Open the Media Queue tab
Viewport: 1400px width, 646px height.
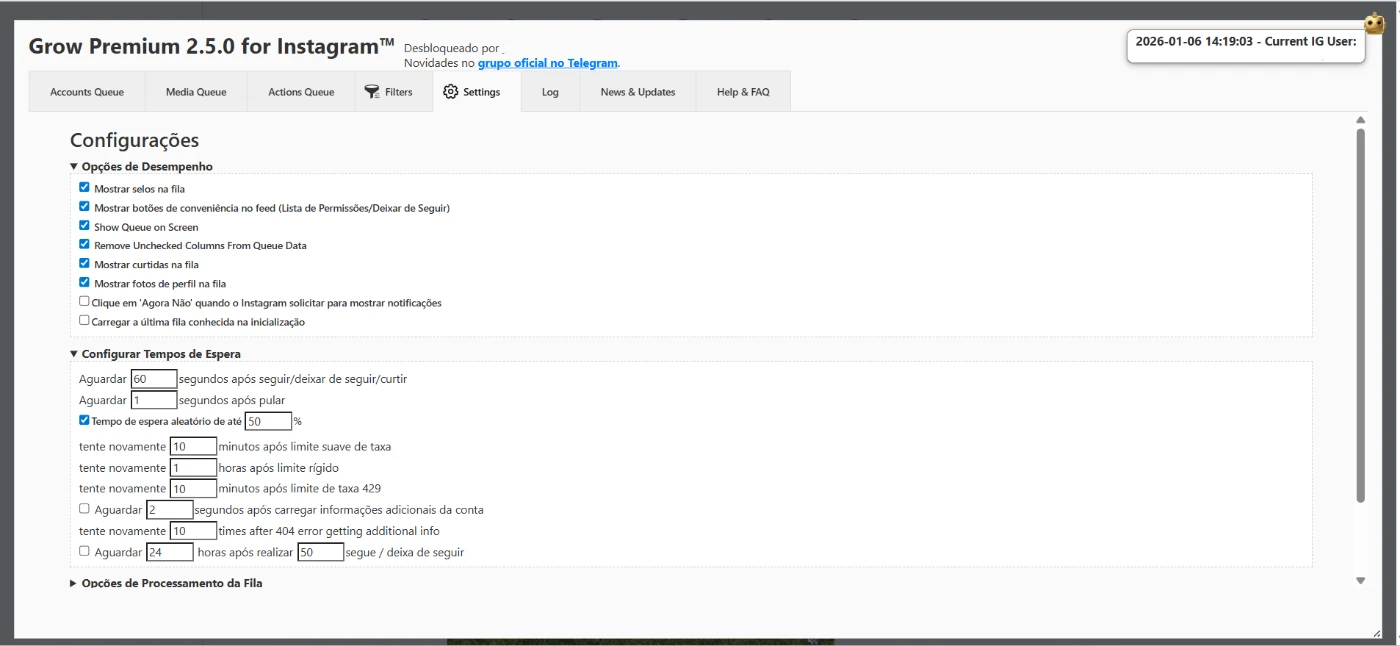tap(196, 92)
